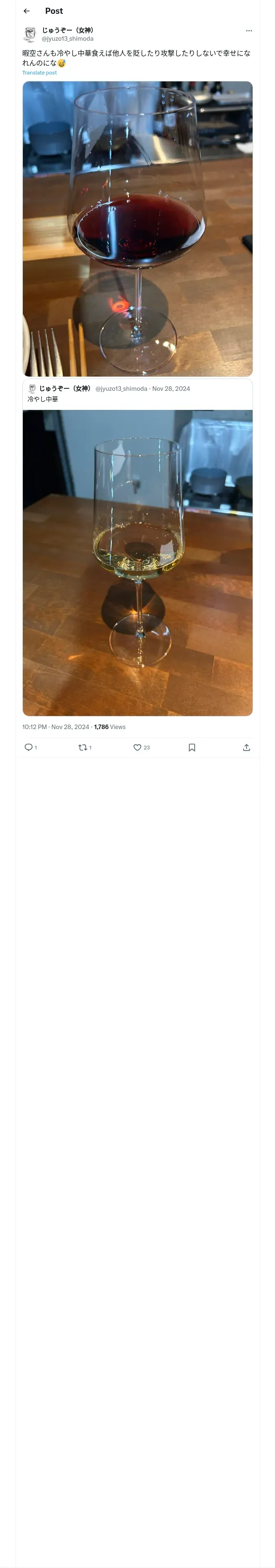
Task: Open the quoted post 冷やし中華
Action: tap(137, 394)
